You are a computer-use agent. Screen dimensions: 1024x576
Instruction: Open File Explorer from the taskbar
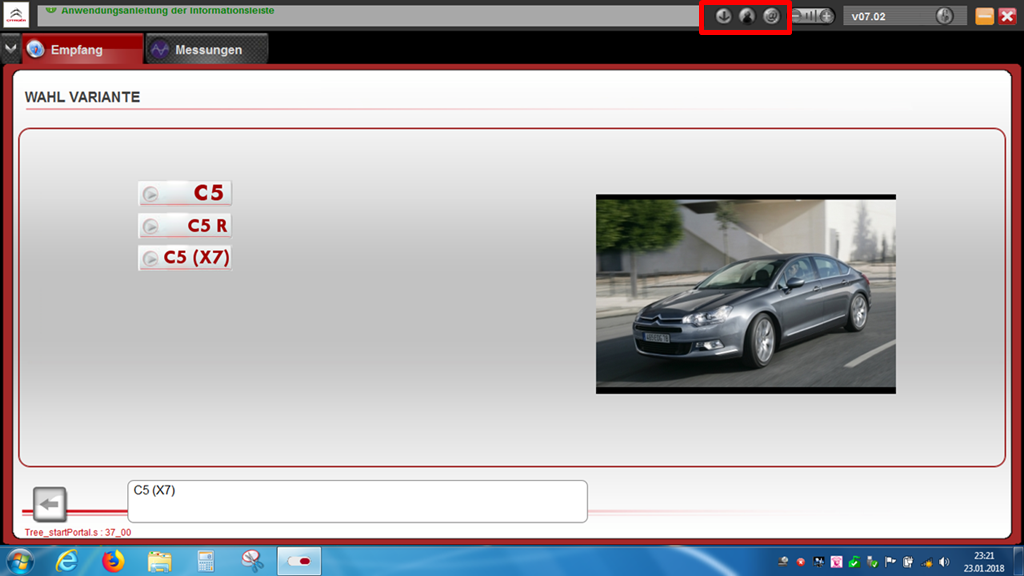click(x=159, y=561)
